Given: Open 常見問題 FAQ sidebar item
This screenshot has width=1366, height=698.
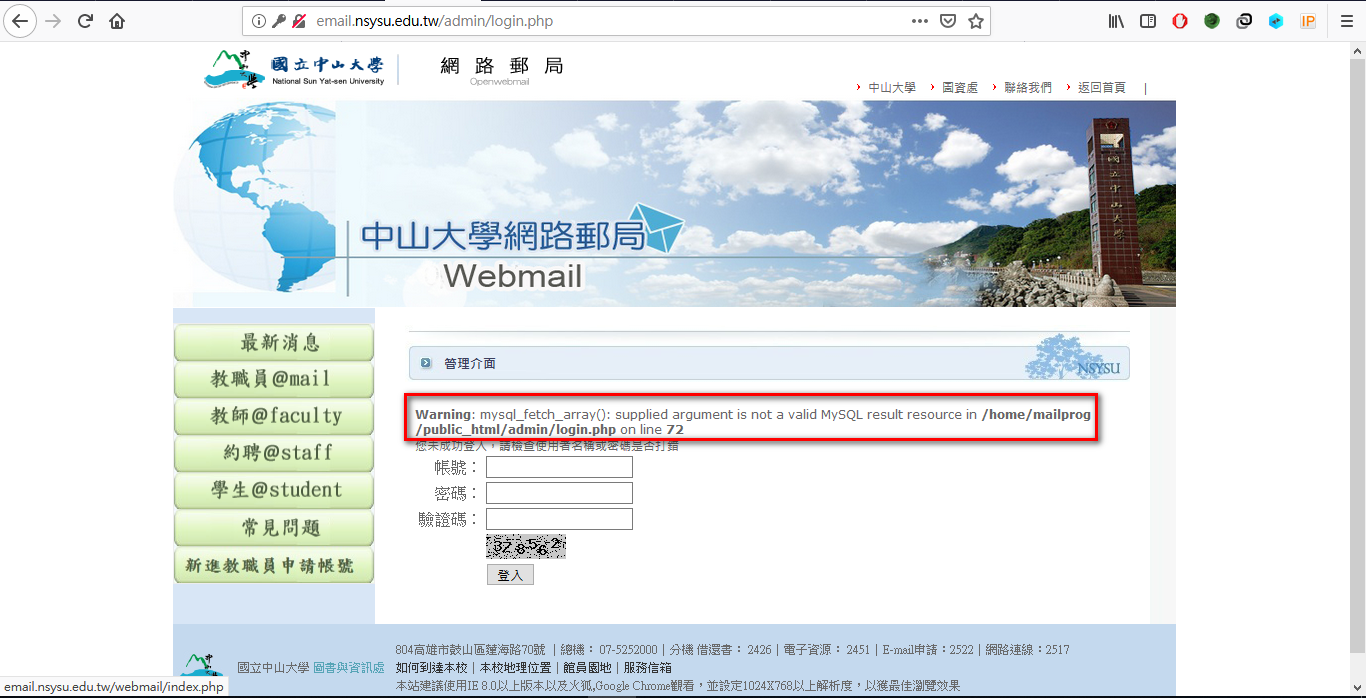Looking at the screenshot, I should pyautogui.click(x=274, y=528).
